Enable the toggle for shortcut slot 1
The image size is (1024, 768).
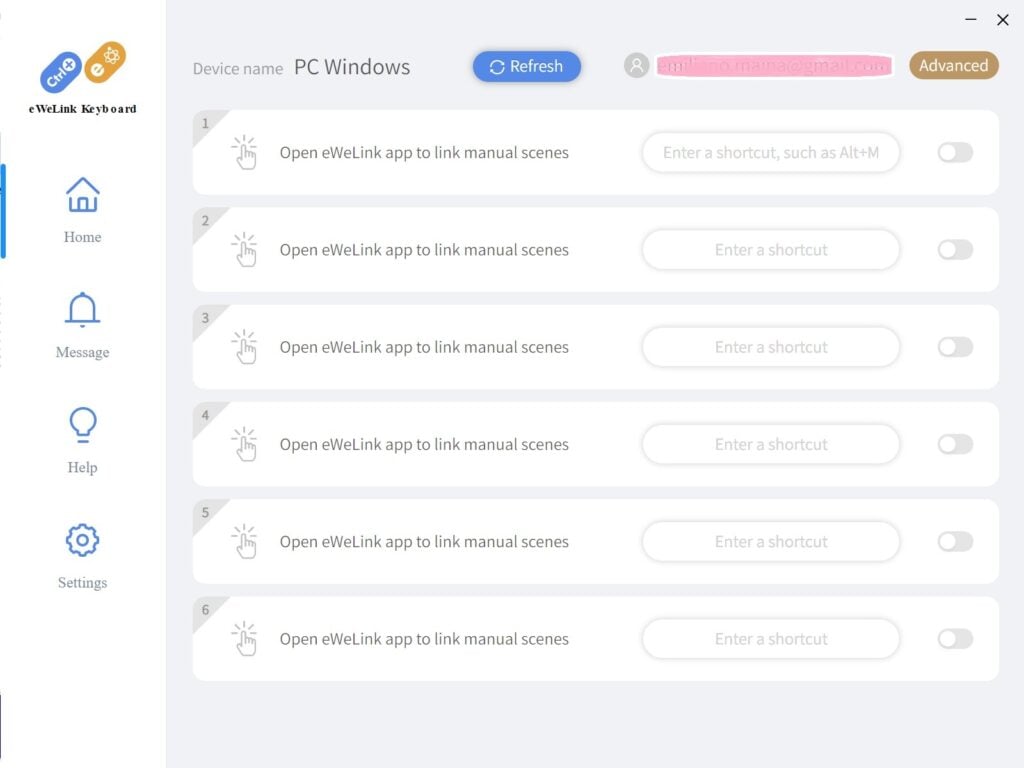click(x=955, y=152)
